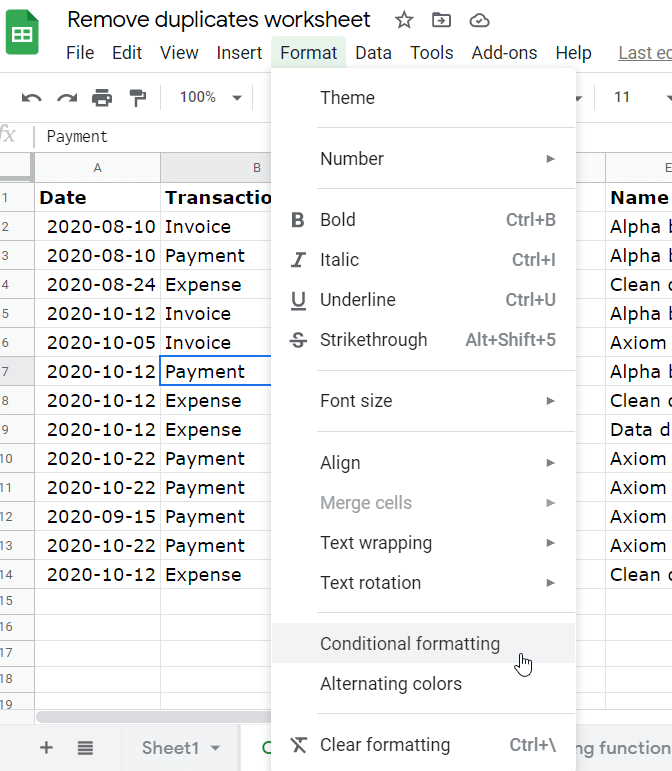Check the cloud save status icon
This screenshot has height=771, width=672.
pyautogui.click(x=479, y=20)
